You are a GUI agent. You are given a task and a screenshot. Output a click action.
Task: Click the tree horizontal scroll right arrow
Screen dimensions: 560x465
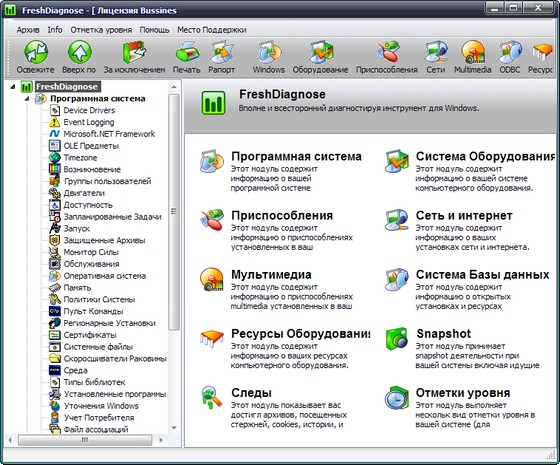tap(161, 440)
